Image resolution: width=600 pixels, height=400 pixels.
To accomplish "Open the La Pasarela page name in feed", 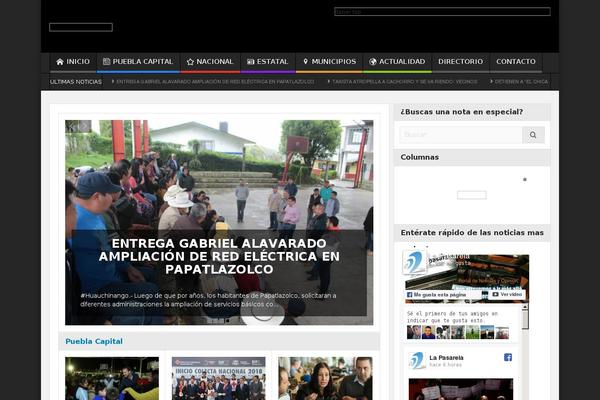I will 446,358.
